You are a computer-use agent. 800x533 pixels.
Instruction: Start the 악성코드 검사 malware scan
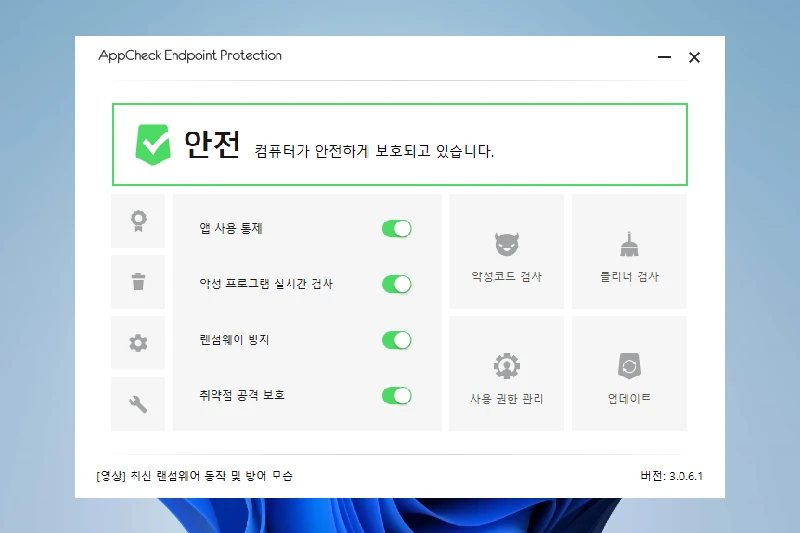(507, 251)
